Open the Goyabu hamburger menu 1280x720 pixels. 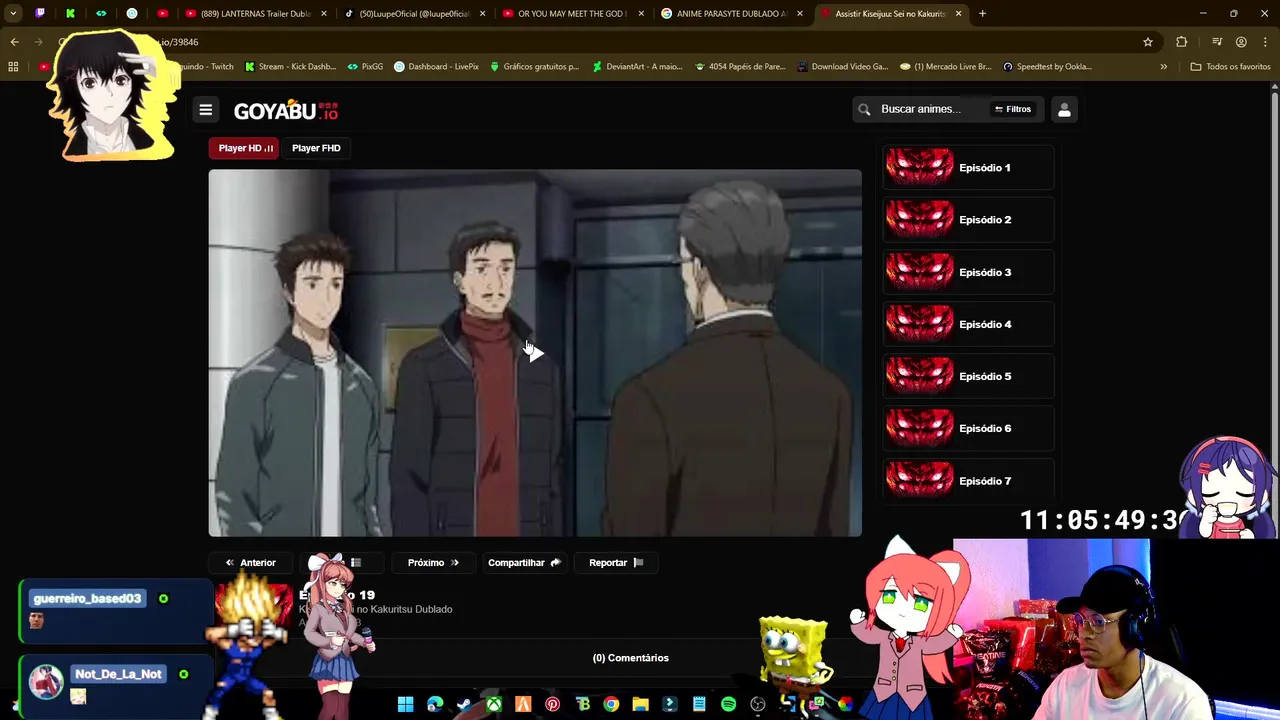205,110
